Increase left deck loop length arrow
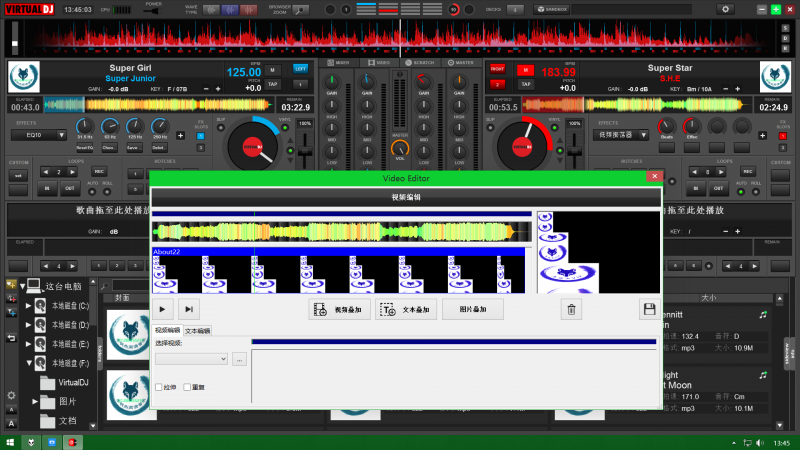 pyautogui.click(x=72, y=172)
